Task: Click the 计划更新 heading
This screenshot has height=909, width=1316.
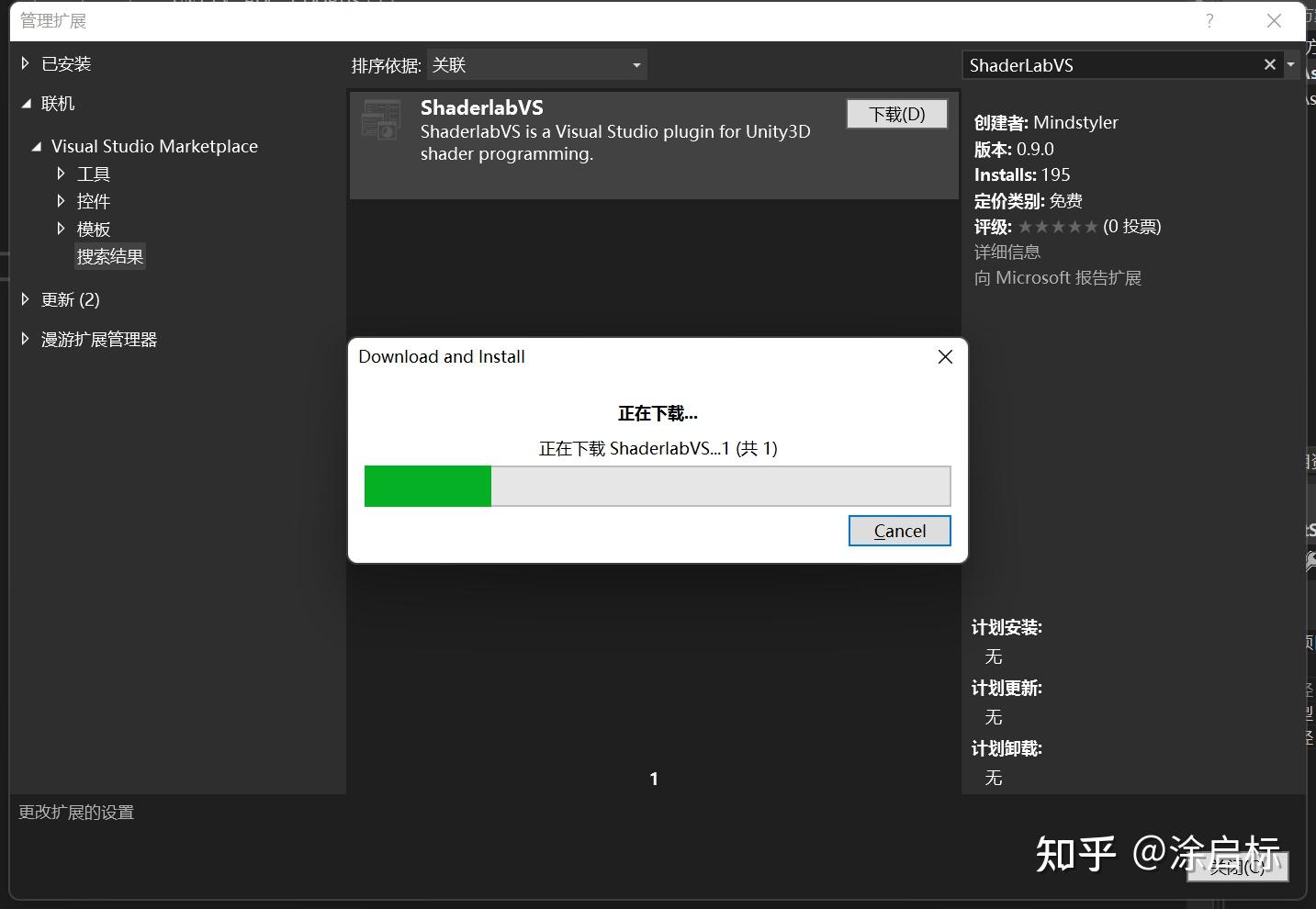Action: click(x=1007, y=688)
